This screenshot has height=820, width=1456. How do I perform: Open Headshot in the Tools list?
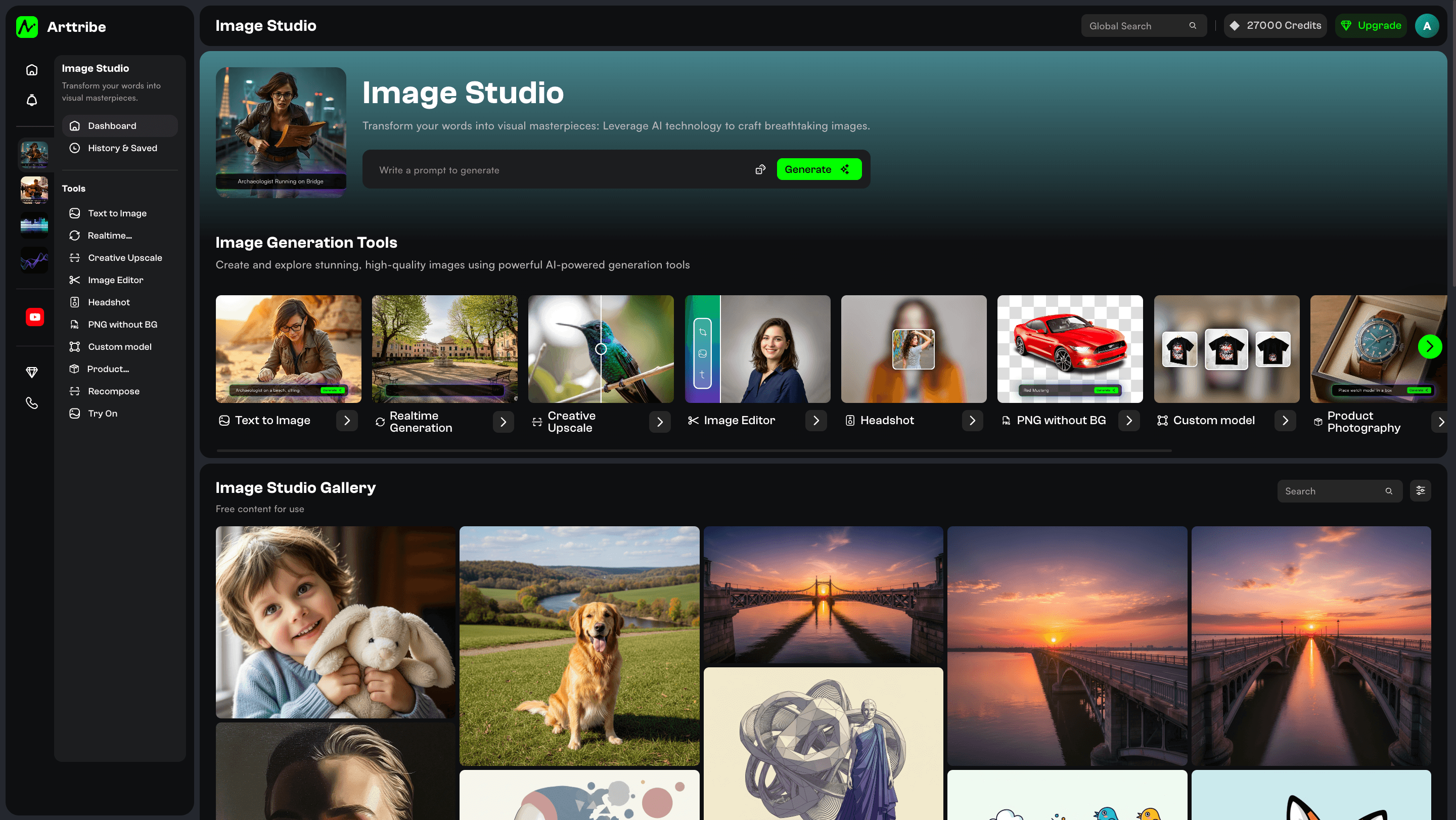[x=120, y=302]
